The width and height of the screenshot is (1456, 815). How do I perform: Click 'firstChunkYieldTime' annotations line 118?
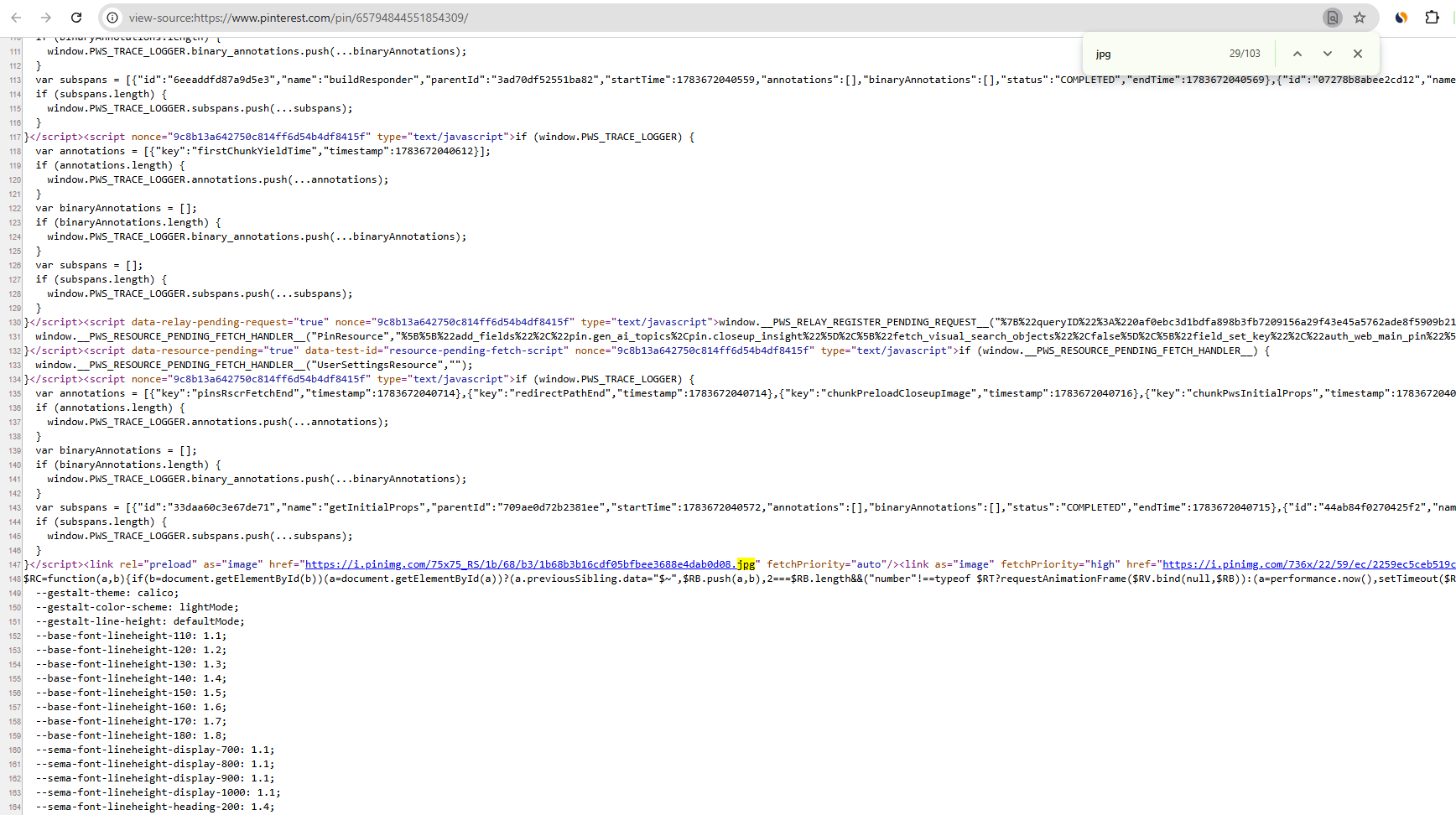263,151
